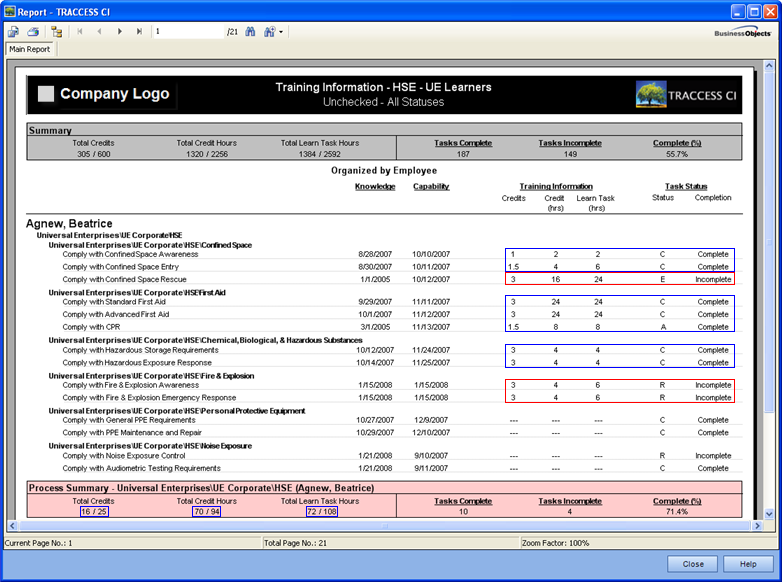
Task: Click the window title bar app icon
Action: point(10,11)
